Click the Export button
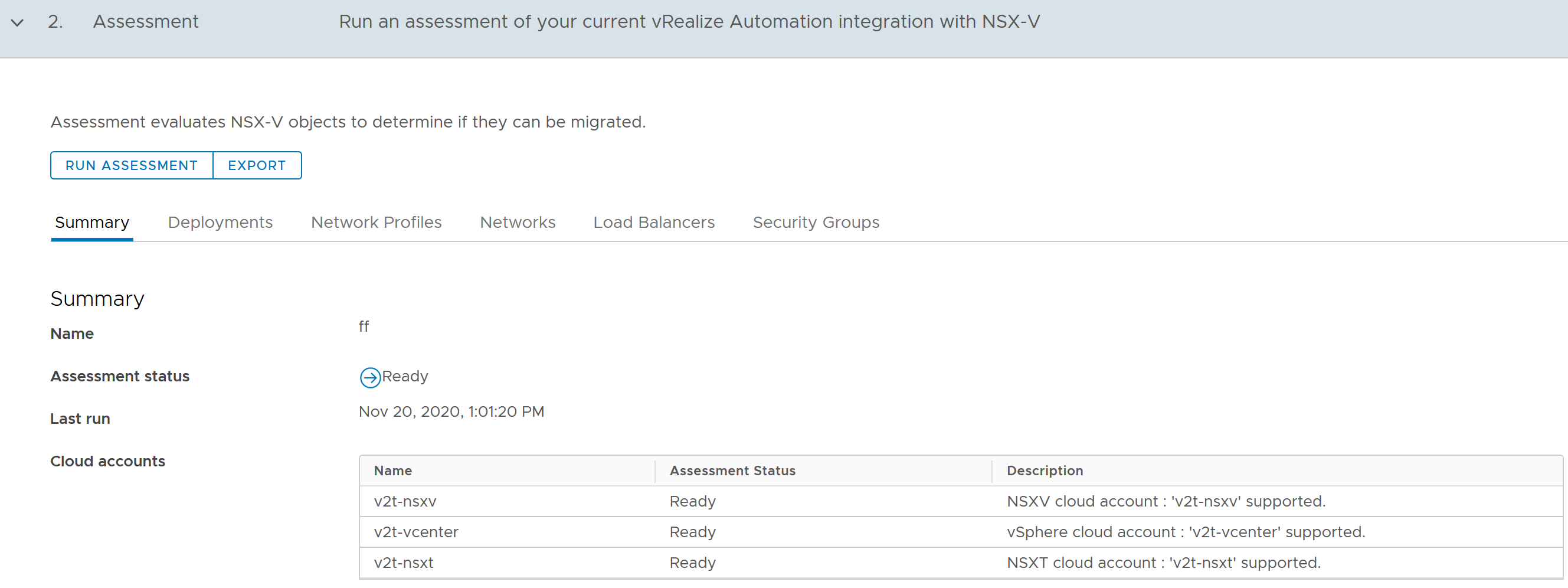Viewport: 1568px width, 588px height. click(257, 165)
